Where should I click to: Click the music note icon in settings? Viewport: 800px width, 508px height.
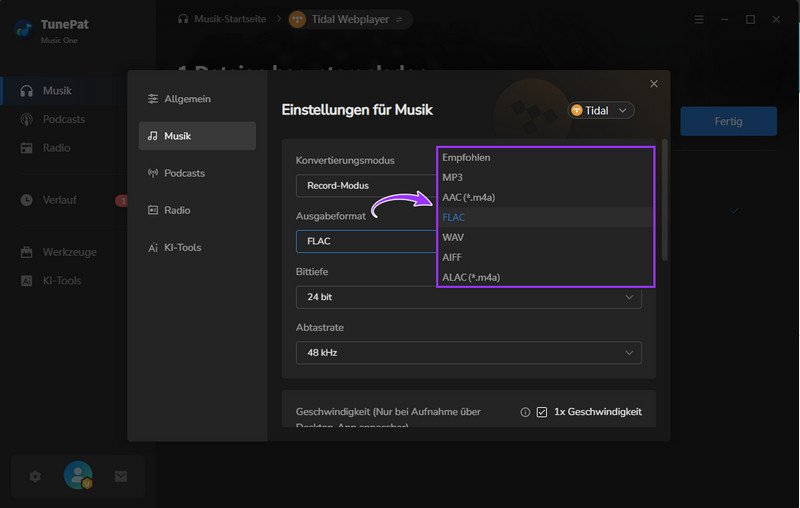(x=153, y=136)
